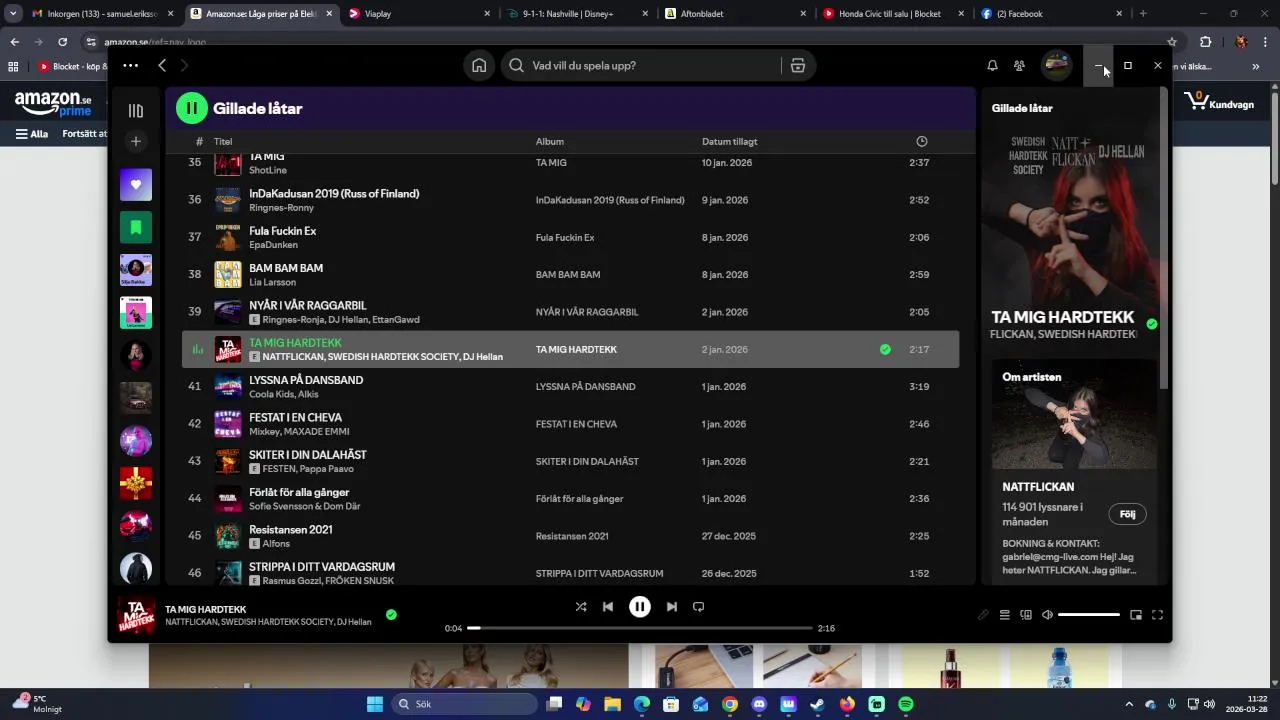Pause playback in the bottom player
Screen dimensions: 1280x720
pyautogui.click(x=640, y=606)
